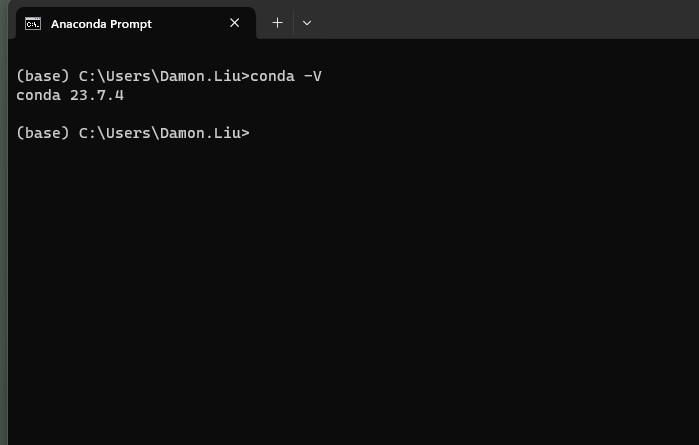Screen dimensions: 699x445
Task: Click the "conda 23.7.4" output line
Action: click(70, 96)
